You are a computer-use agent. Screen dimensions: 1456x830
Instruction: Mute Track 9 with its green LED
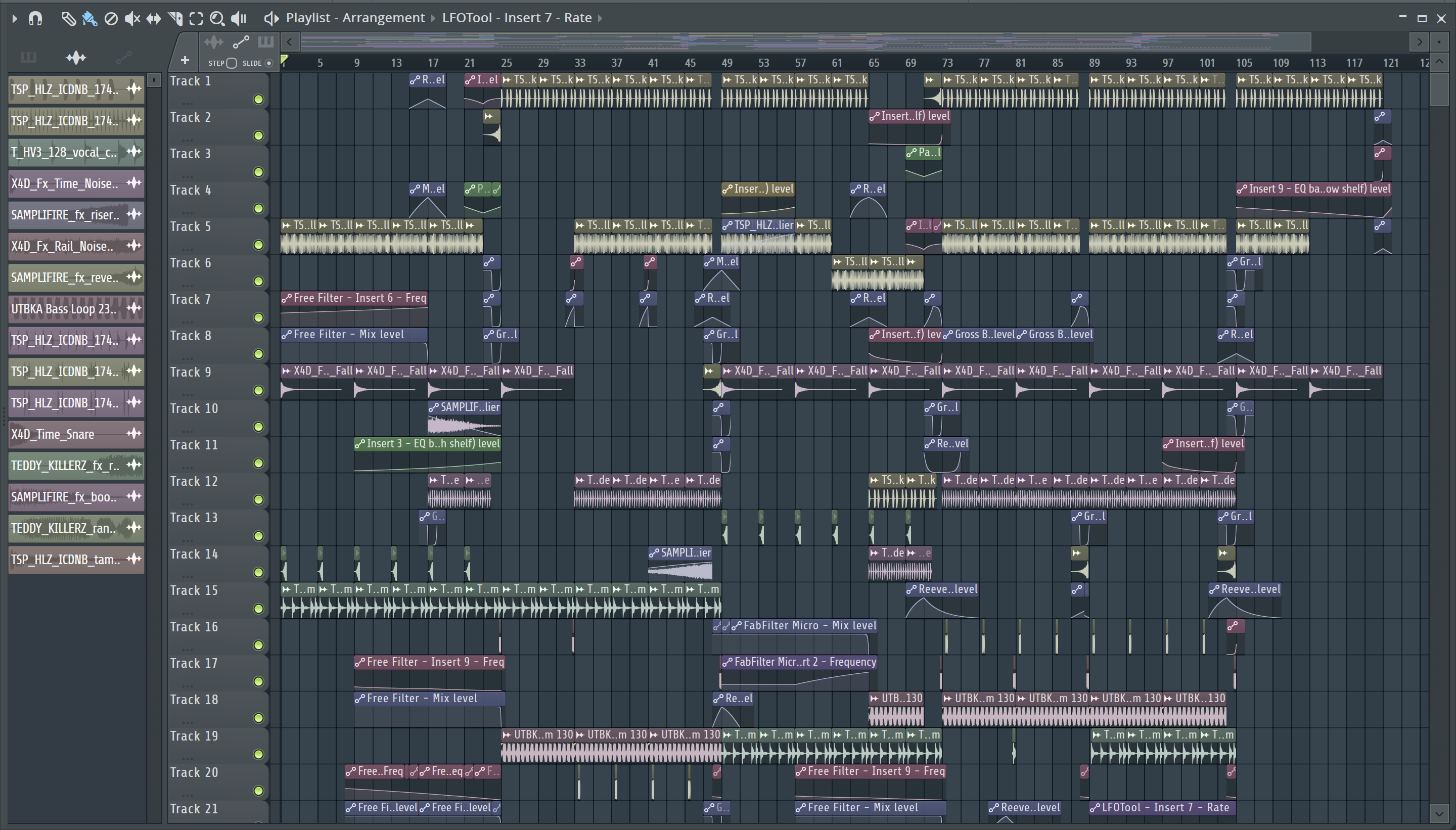(258, 391)
